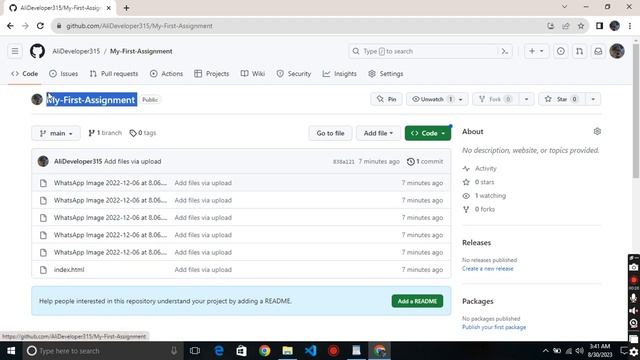Click the browser address bar URL

point(139,26)
